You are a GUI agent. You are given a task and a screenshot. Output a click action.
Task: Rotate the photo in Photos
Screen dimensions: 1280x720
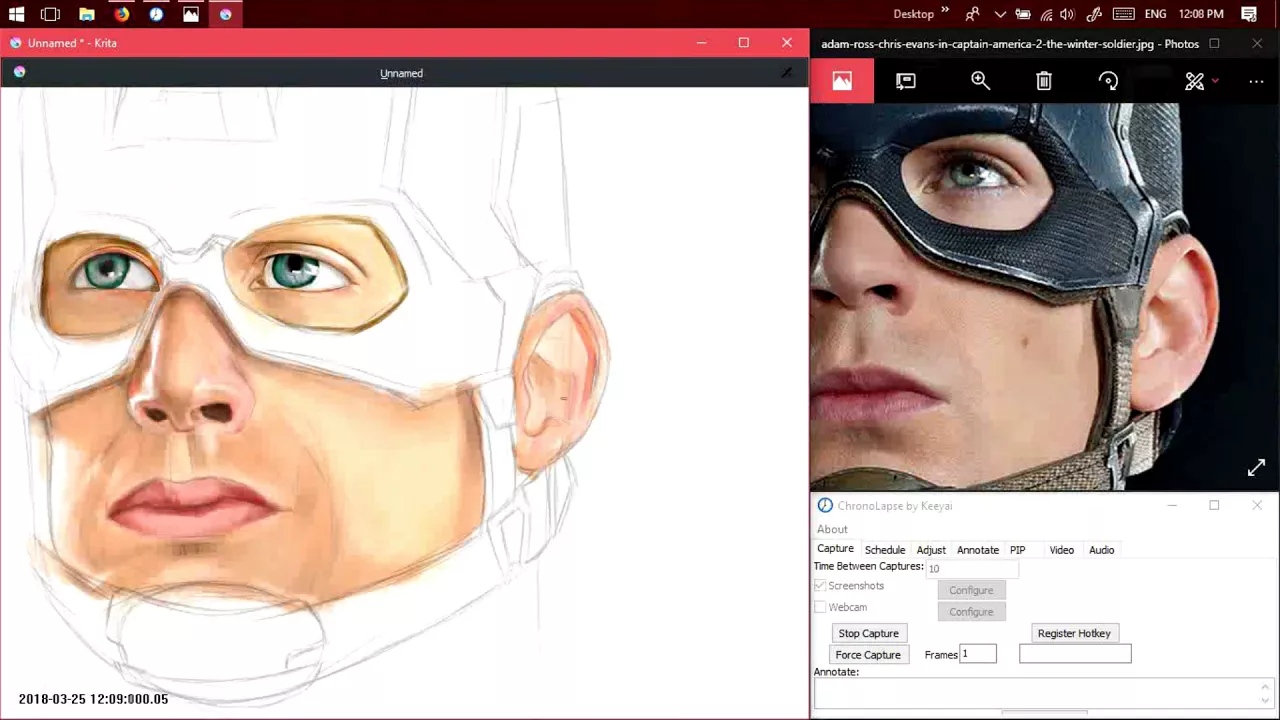click(1108, 81)
